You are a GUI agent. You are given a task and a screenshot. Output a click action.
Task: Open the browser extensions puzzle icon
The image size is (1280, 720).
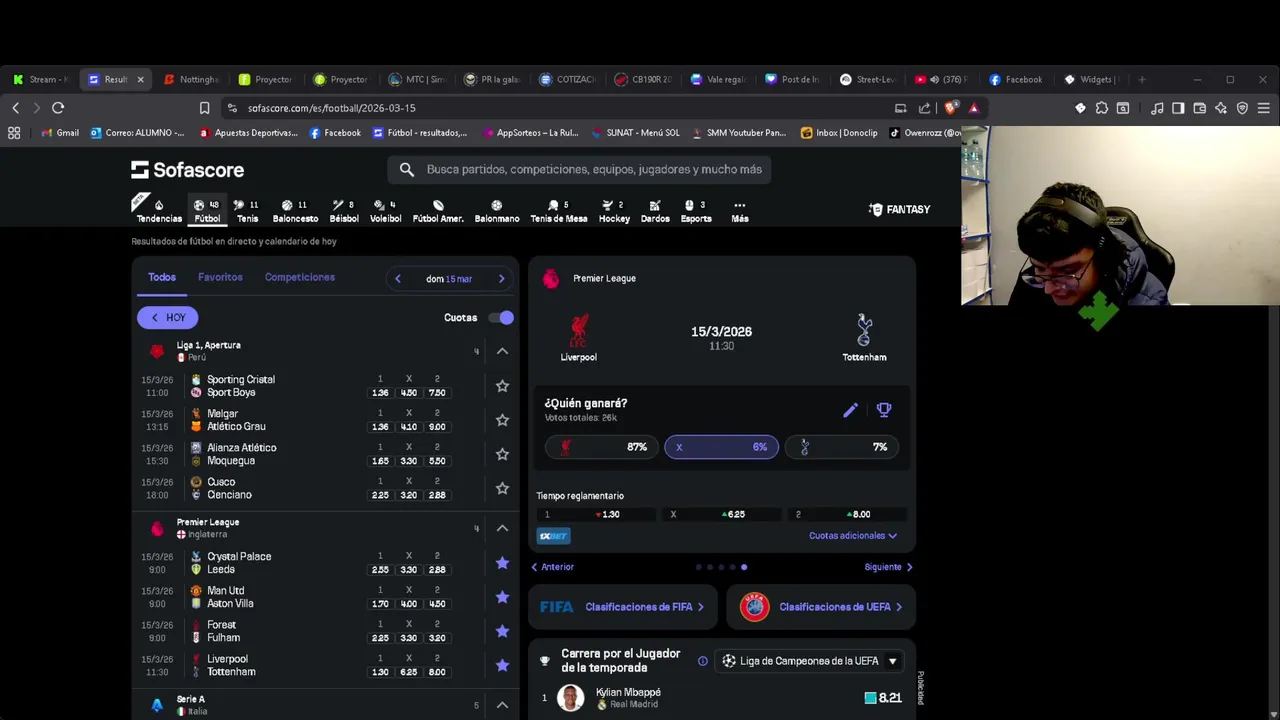coord(1102,108)
